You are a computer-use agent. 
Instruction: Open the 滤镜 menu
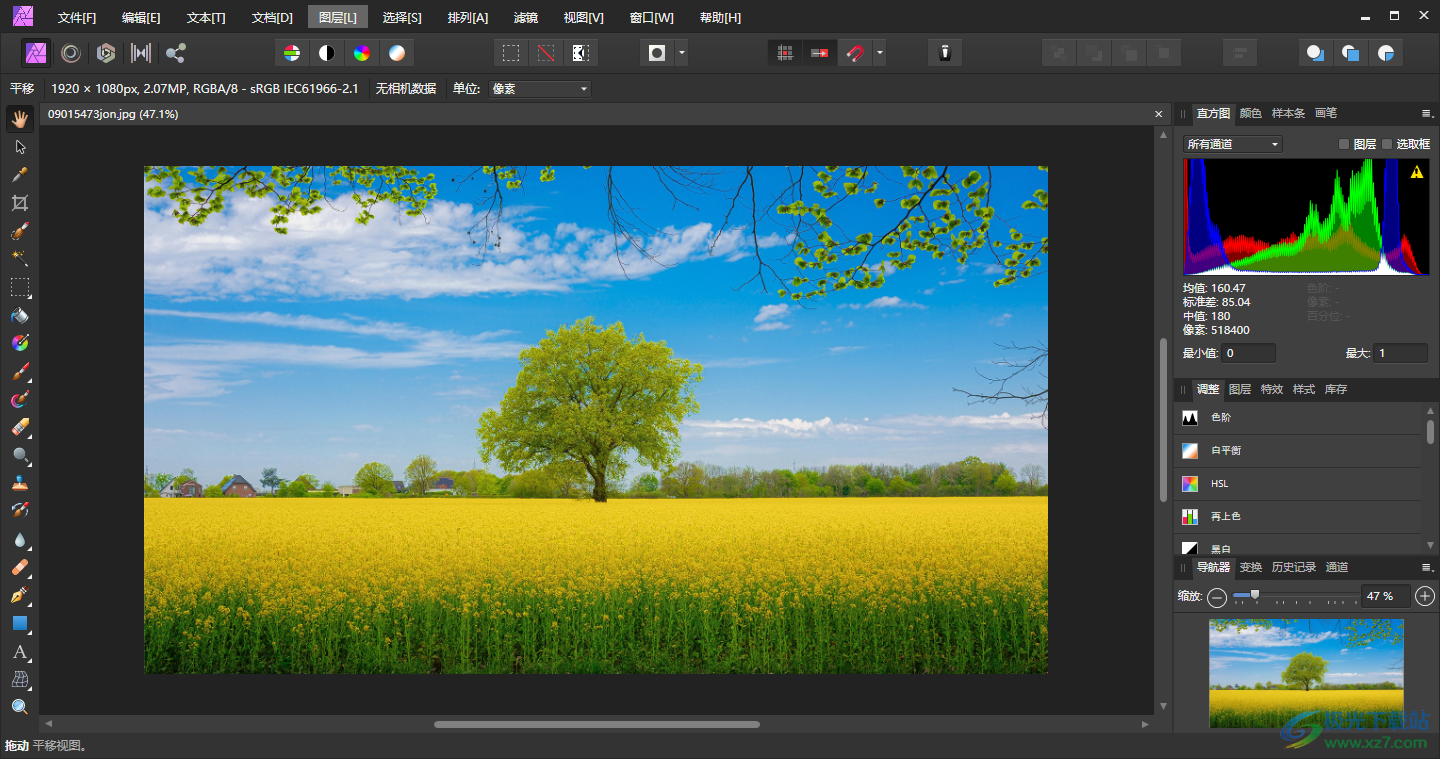click(525, 18)
